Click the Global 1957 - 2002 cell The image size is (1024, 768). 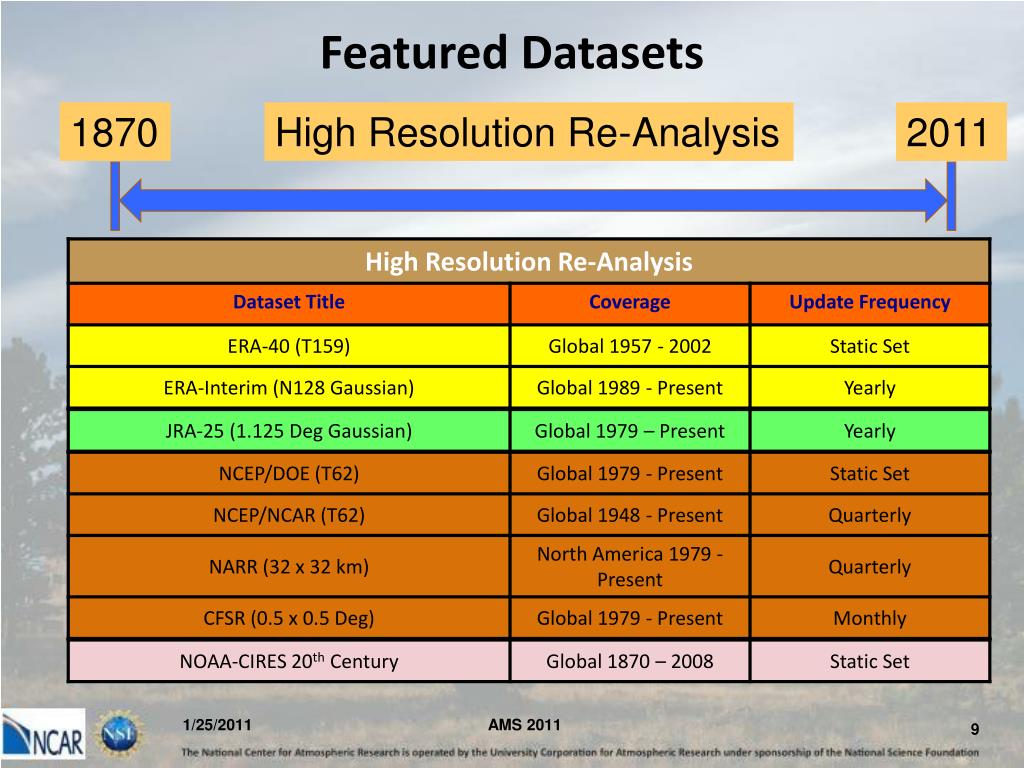coord(630,346)
